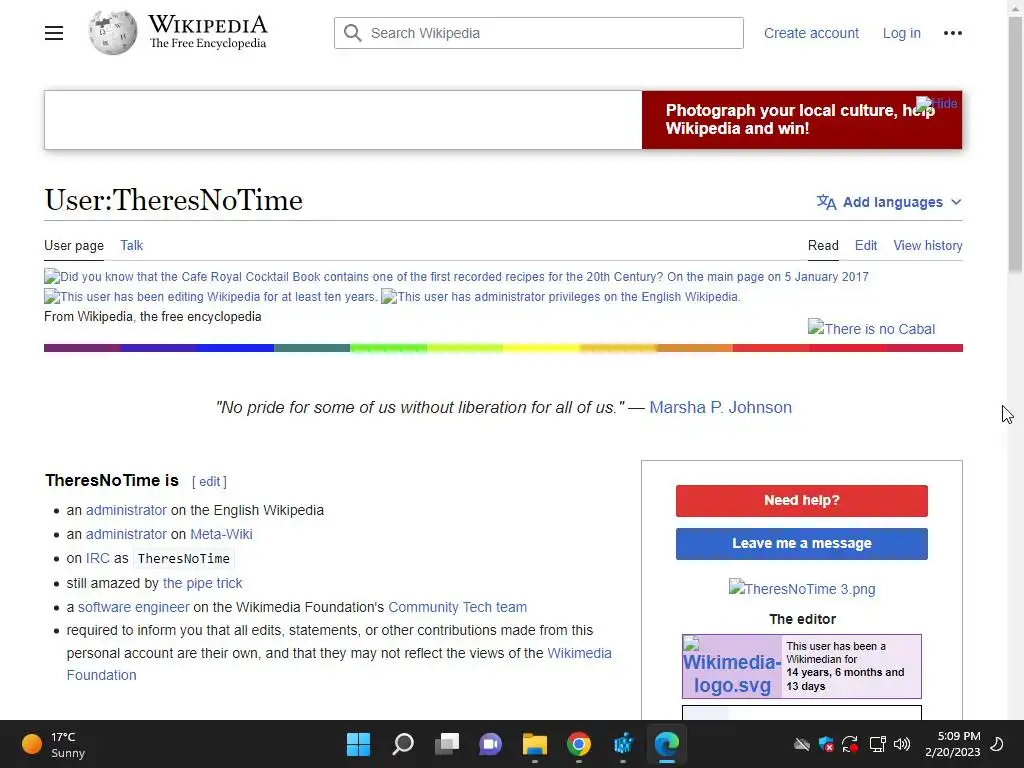The image size is (1024, 768).
Task: Click the weather widget showing 17°C Sunny
Action: (54, 744)
